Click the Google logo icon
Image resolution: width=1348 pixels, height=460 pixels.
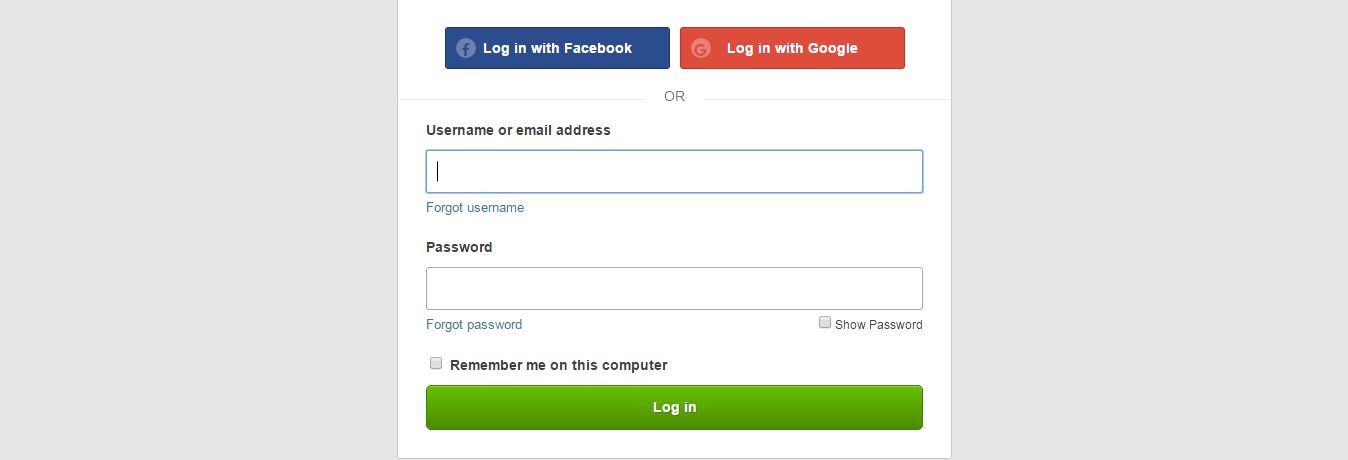700,48
